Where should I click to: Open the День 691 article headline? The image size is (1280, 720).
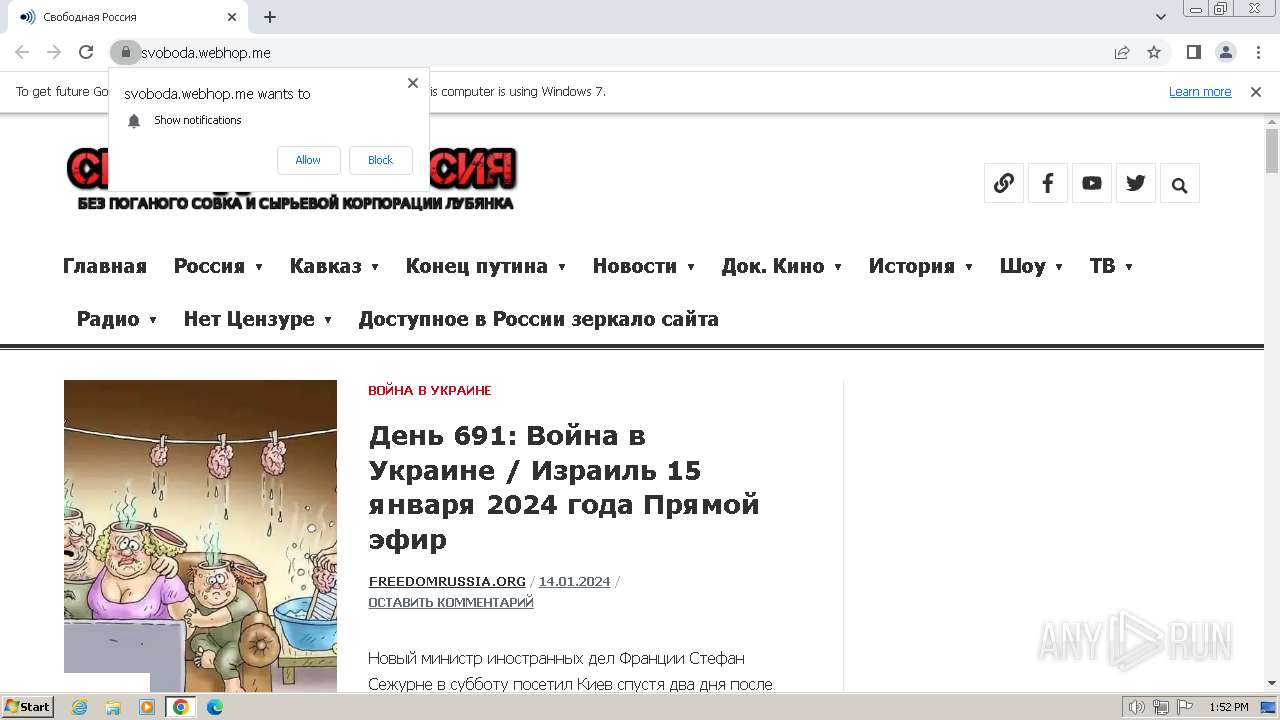[564, 487]
